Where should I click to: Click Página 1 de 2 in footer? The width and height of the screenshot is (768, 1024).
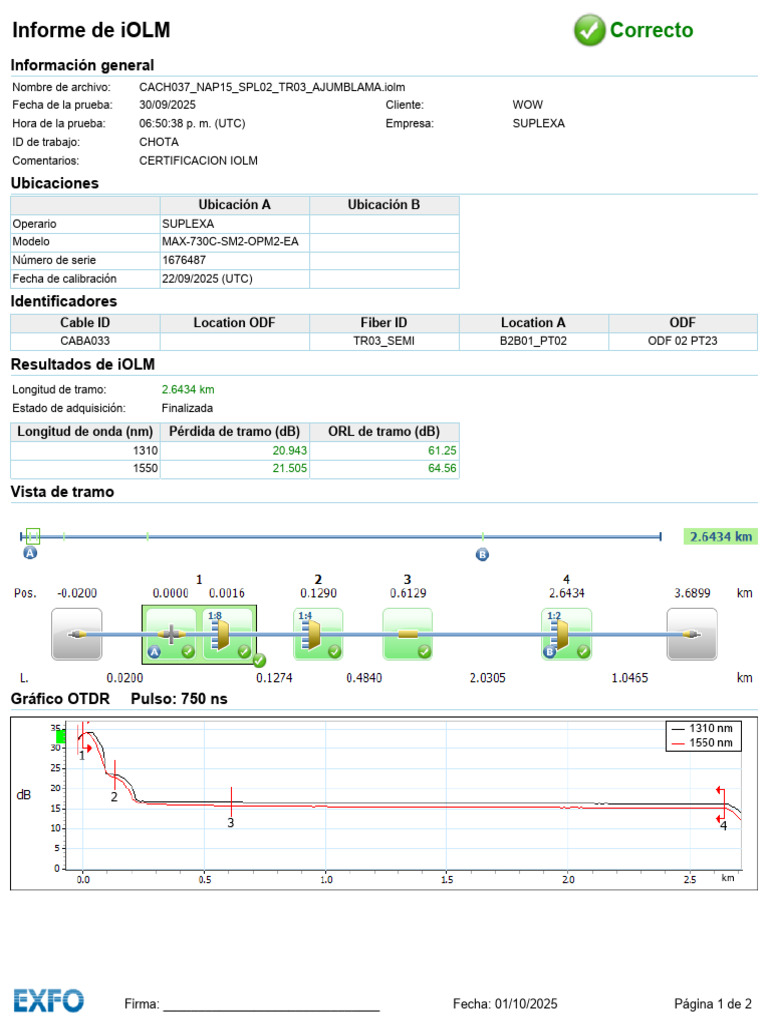tap(713, 1004)
